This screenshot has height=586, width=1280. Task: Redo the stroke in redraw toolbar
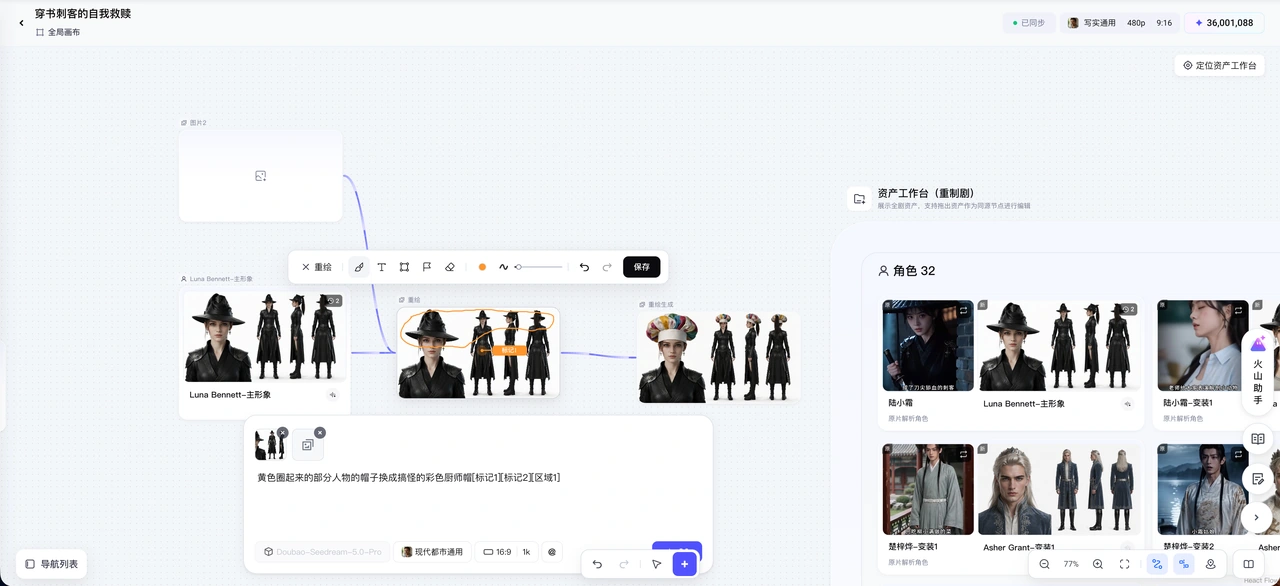607,267
